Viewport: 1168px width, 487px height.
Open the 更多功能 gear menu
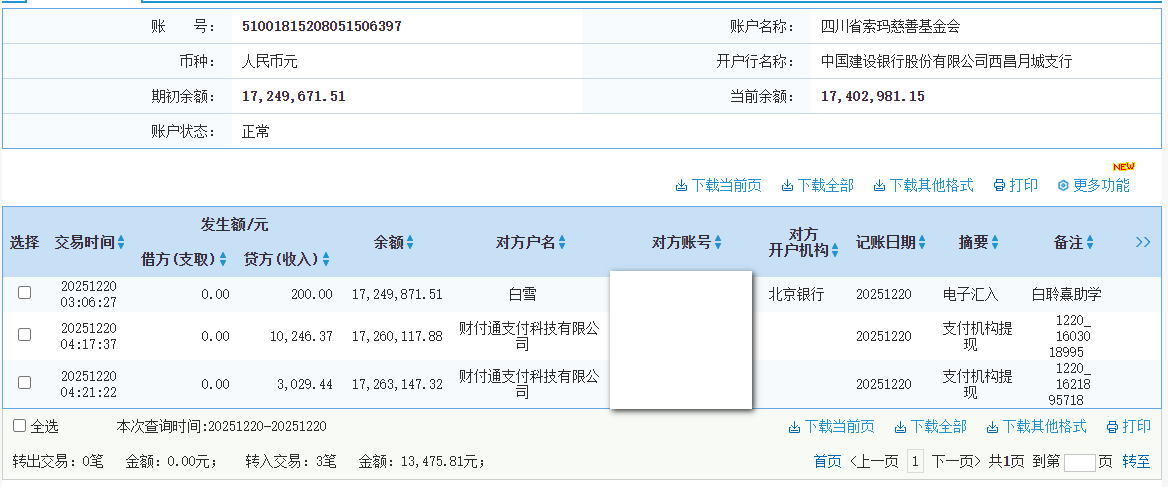1064,186
